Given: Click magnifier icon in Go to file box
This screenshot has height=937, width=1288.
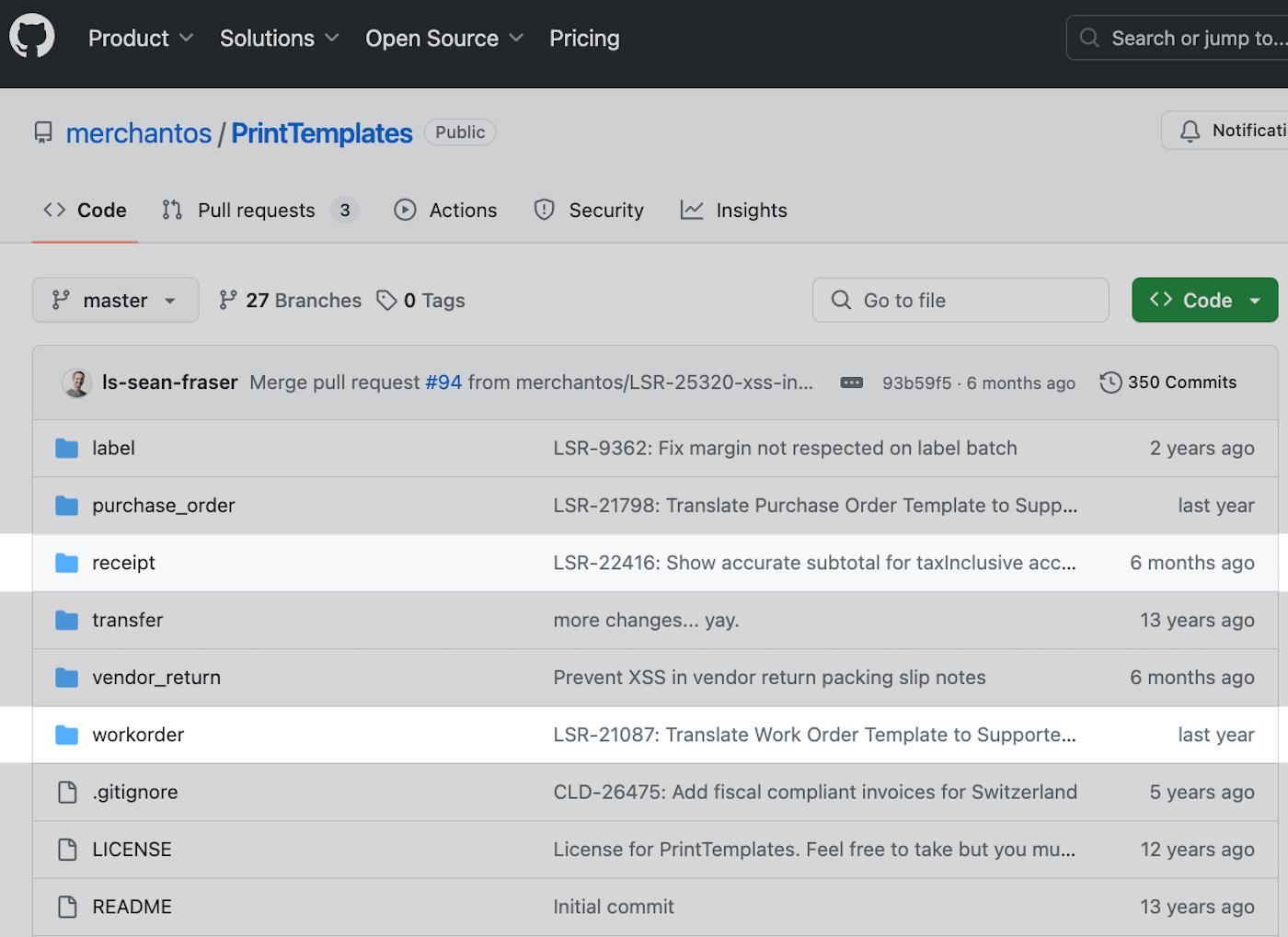Looking at the screenshot, I should (841, 300).
